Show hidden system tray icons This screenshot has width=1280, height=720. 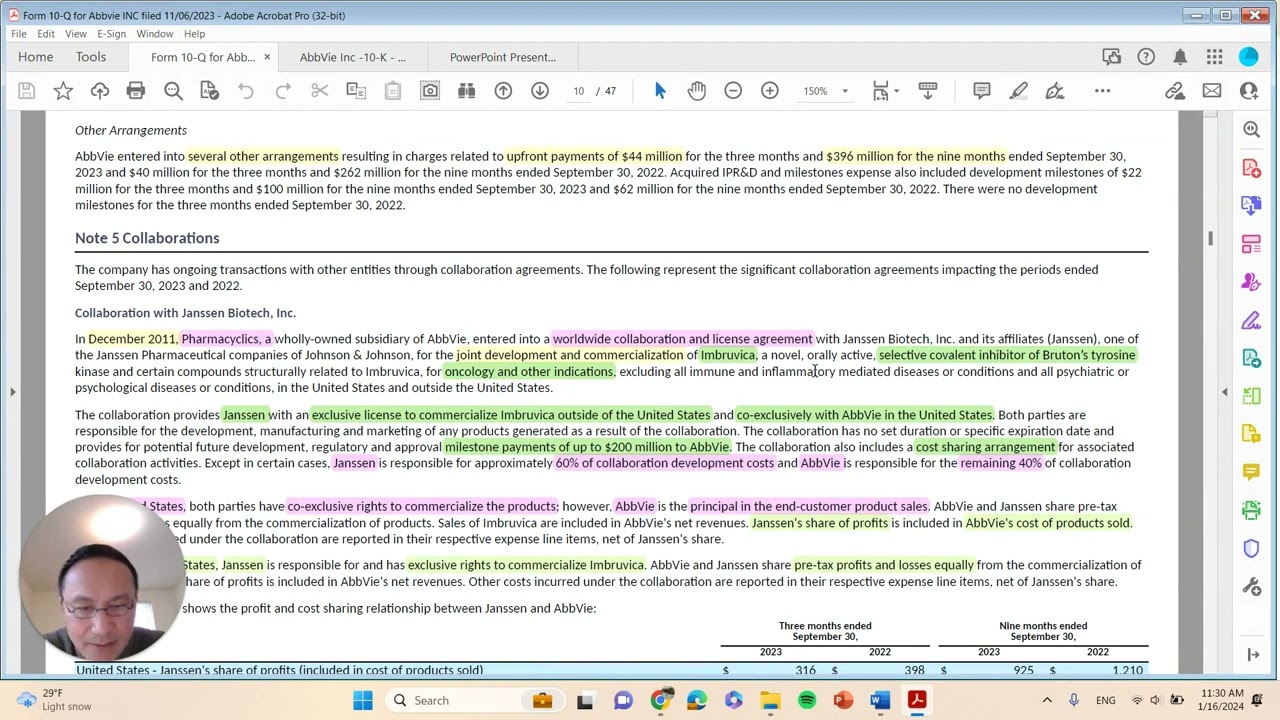click(1047, 700)
